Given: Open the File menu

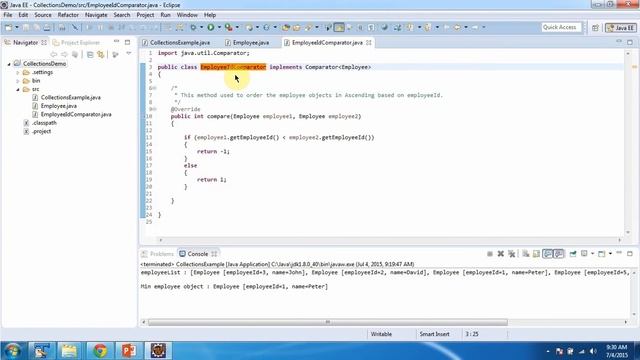Looking at the screenshot, I should tap(8, 15).
